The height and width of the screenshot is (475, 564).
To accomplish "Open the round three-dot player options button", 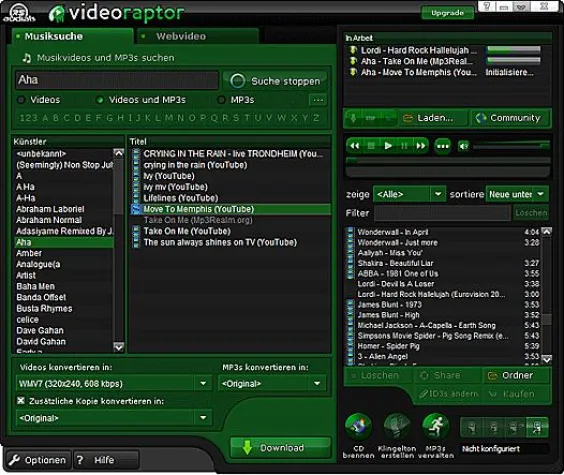I will (442, 146).
